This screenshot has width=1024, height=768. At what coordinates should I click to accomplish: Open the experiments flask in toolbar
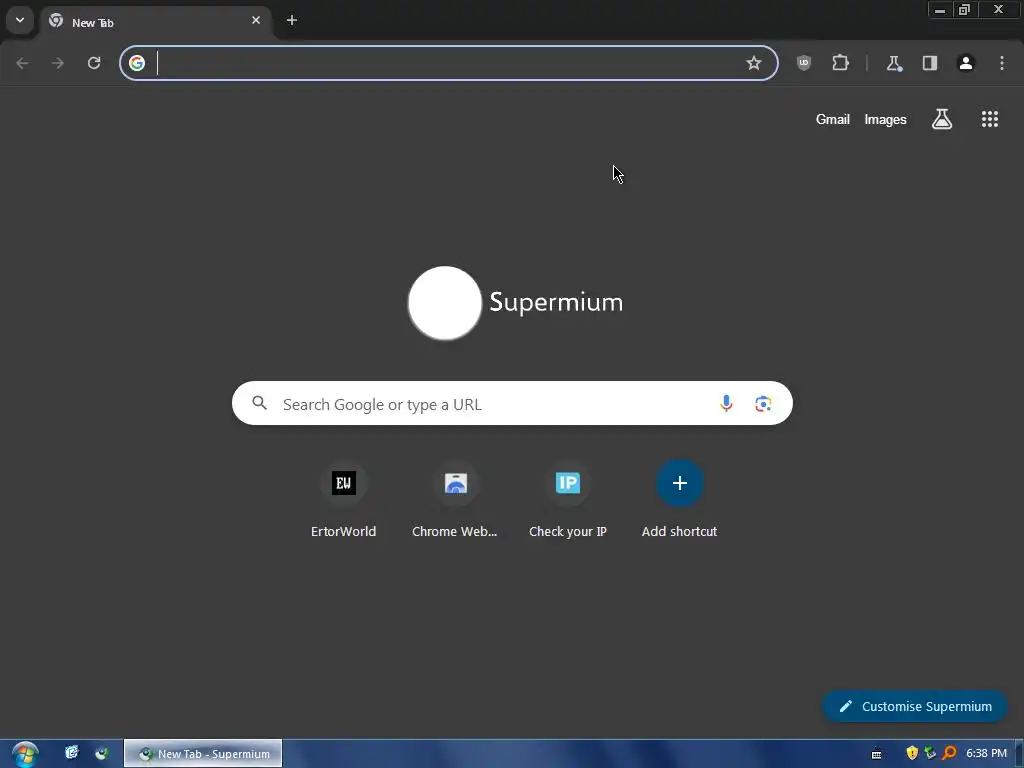894,63
